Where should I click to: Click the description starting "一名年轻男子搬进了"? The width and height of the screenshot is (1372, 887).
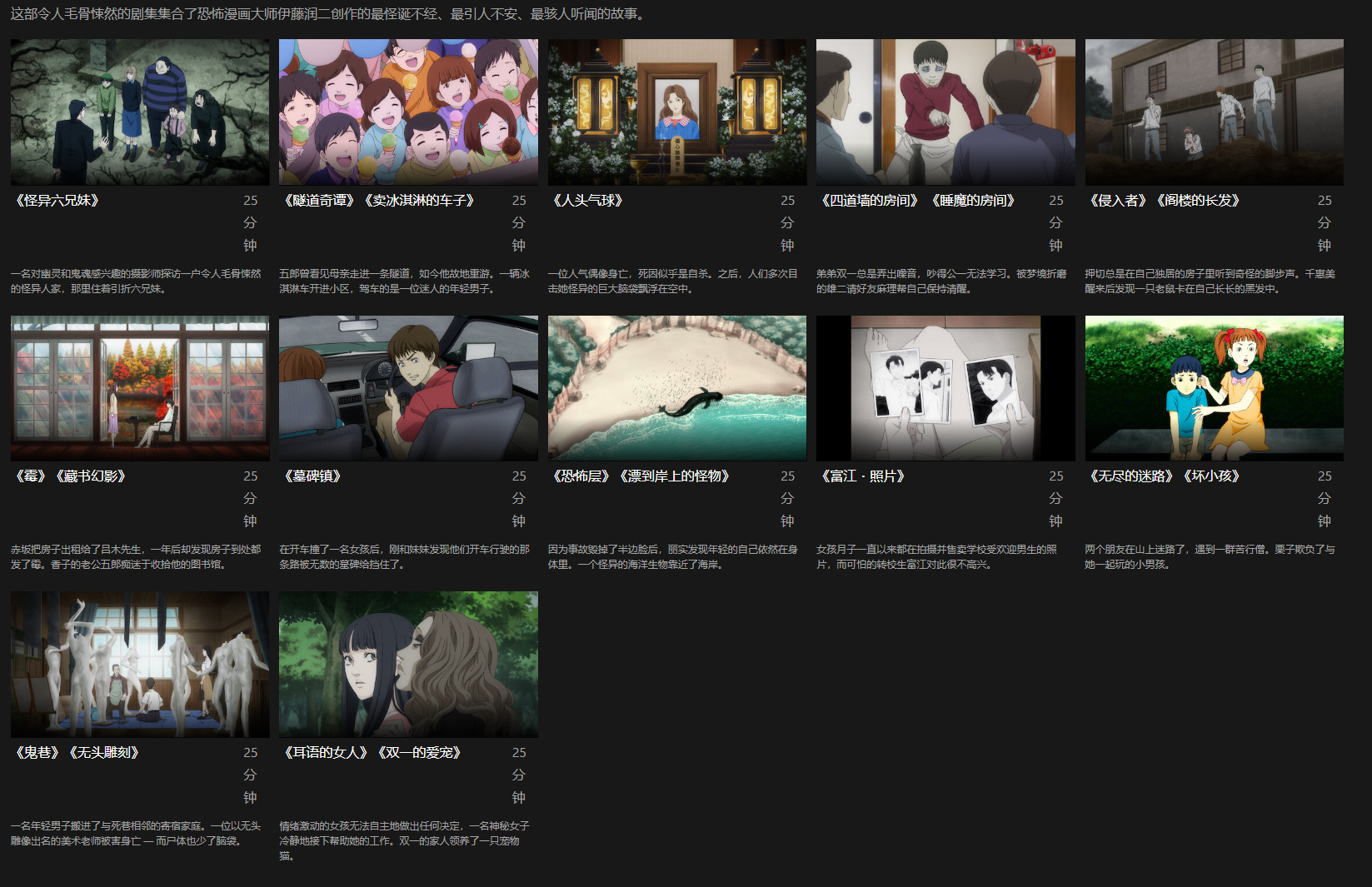click(136, 834)
